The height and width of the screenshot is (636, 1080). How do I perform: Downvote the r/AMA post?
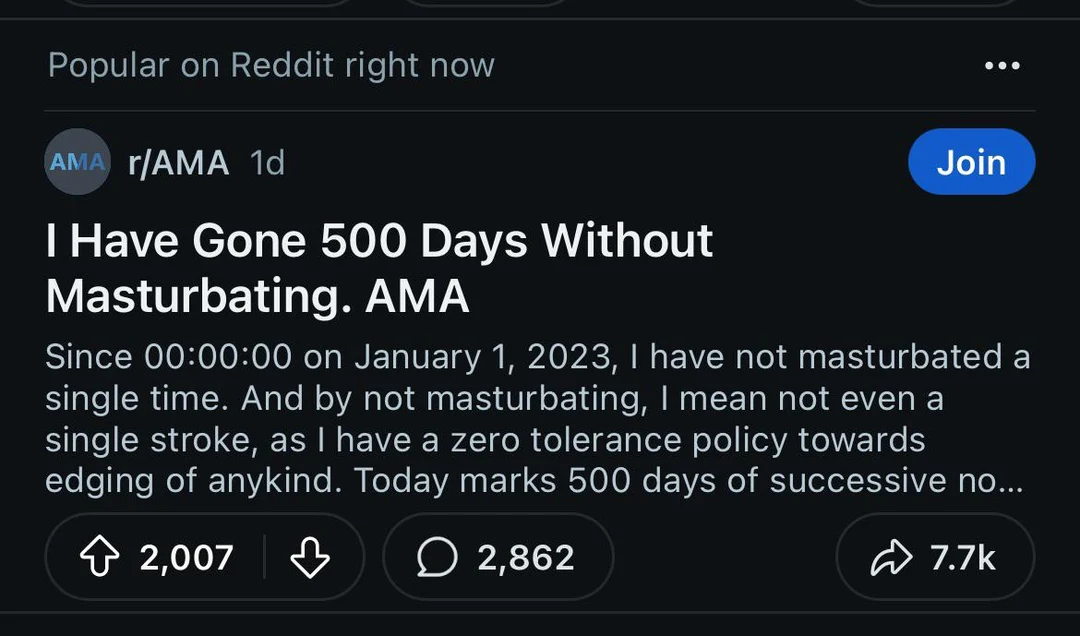point(309,558)
